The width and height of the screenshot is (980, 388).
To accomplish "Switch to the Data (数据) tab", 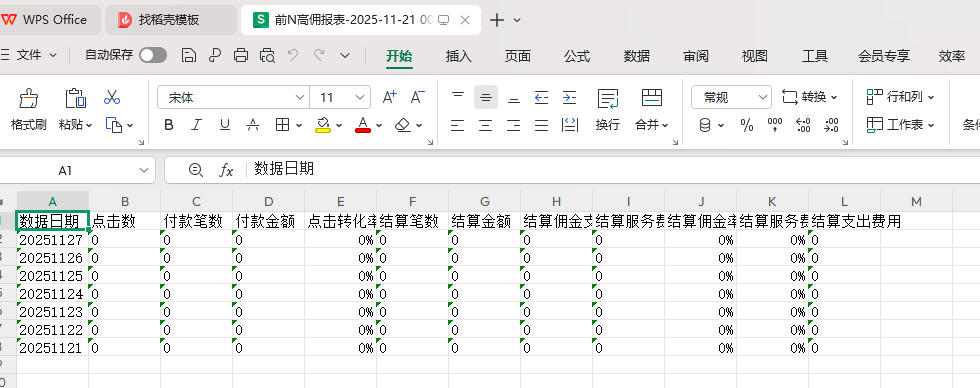I will 636,56.
